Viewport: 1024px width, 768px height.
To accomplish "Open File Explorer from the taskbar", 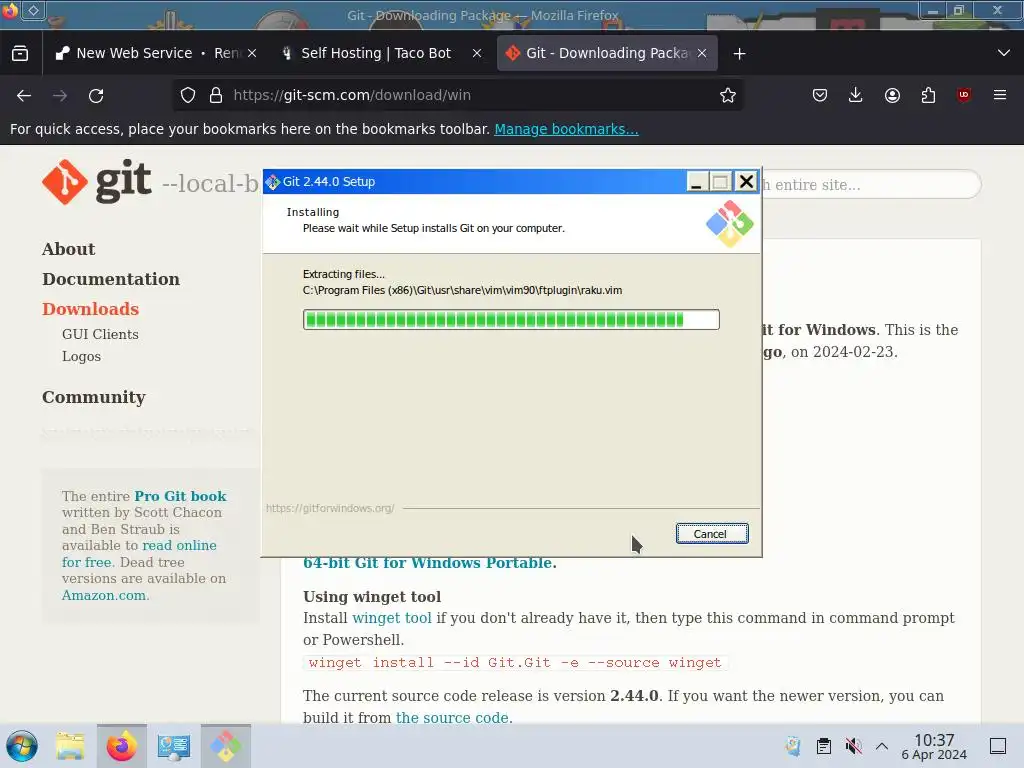I will pos(70,746).
